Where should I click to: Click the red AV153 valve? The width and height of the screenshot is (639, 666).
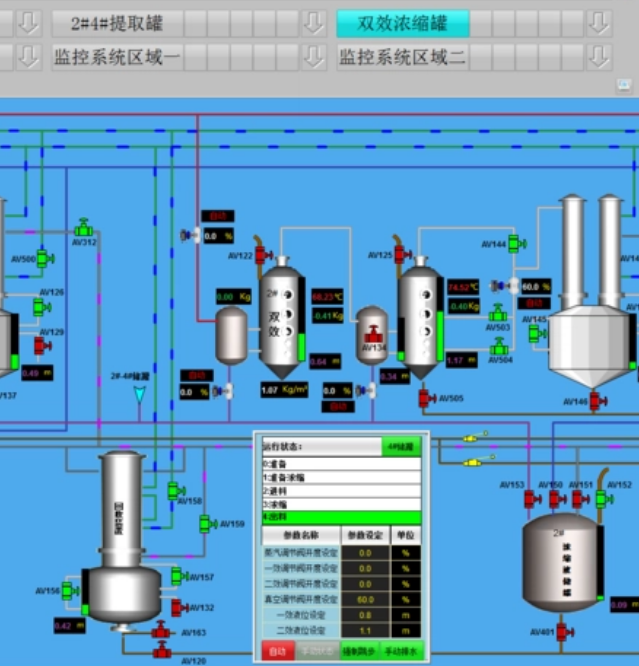[532, 499]
